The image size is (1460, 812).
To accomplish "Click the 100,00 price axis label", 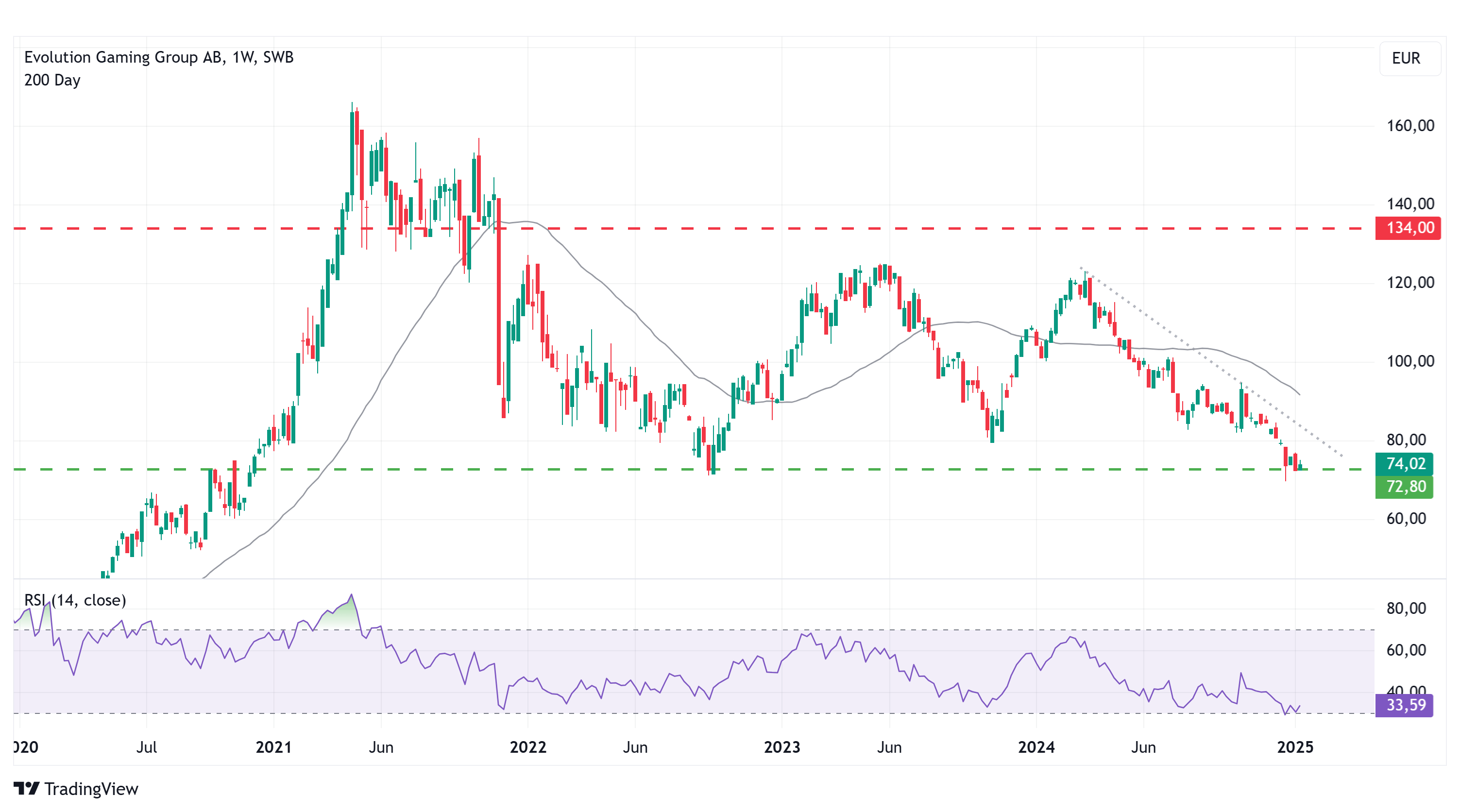I will click(x=1410, y=361).
